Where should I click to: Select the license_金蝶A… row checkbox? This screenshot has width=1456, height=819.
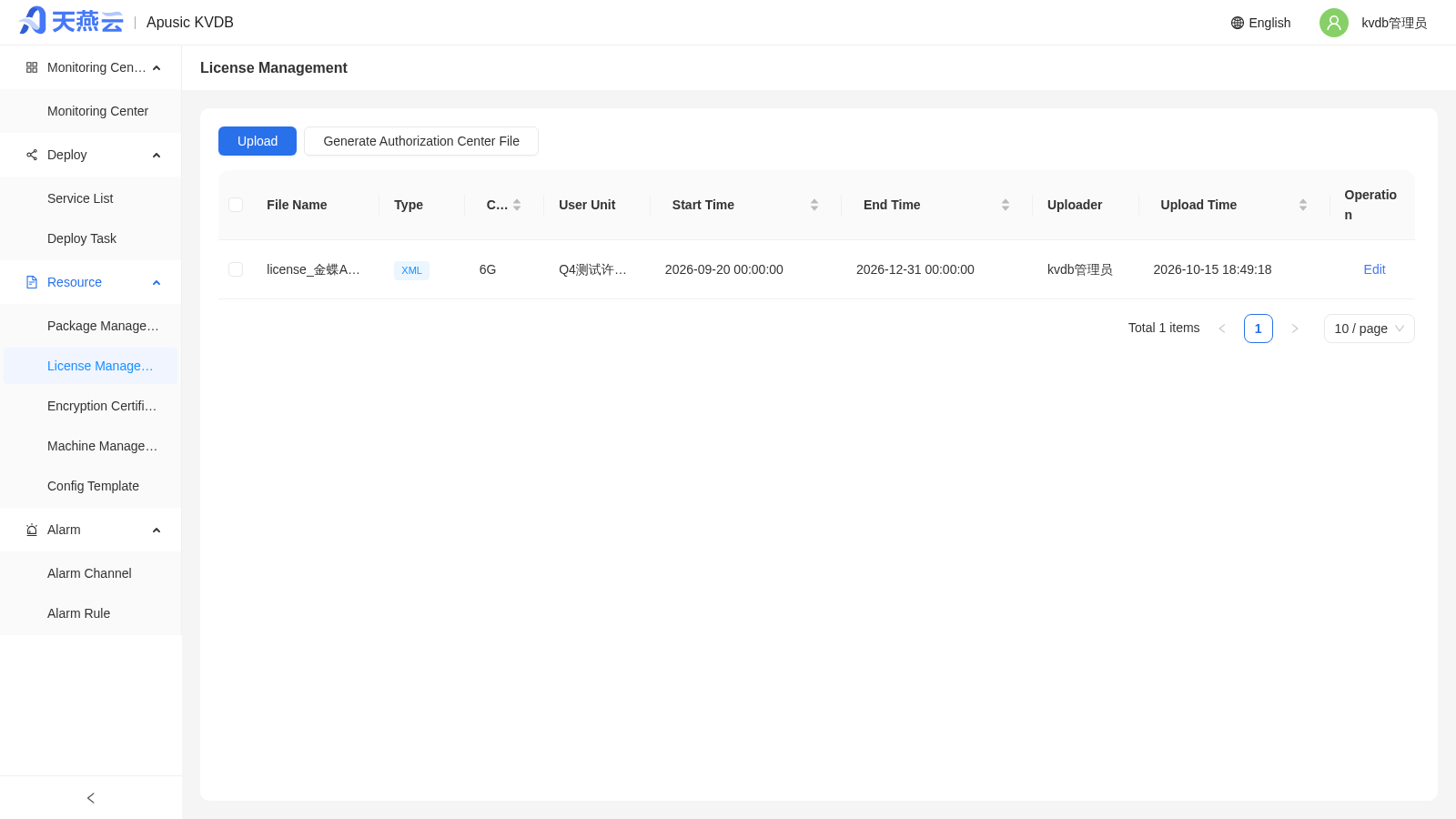click(236, 269)
